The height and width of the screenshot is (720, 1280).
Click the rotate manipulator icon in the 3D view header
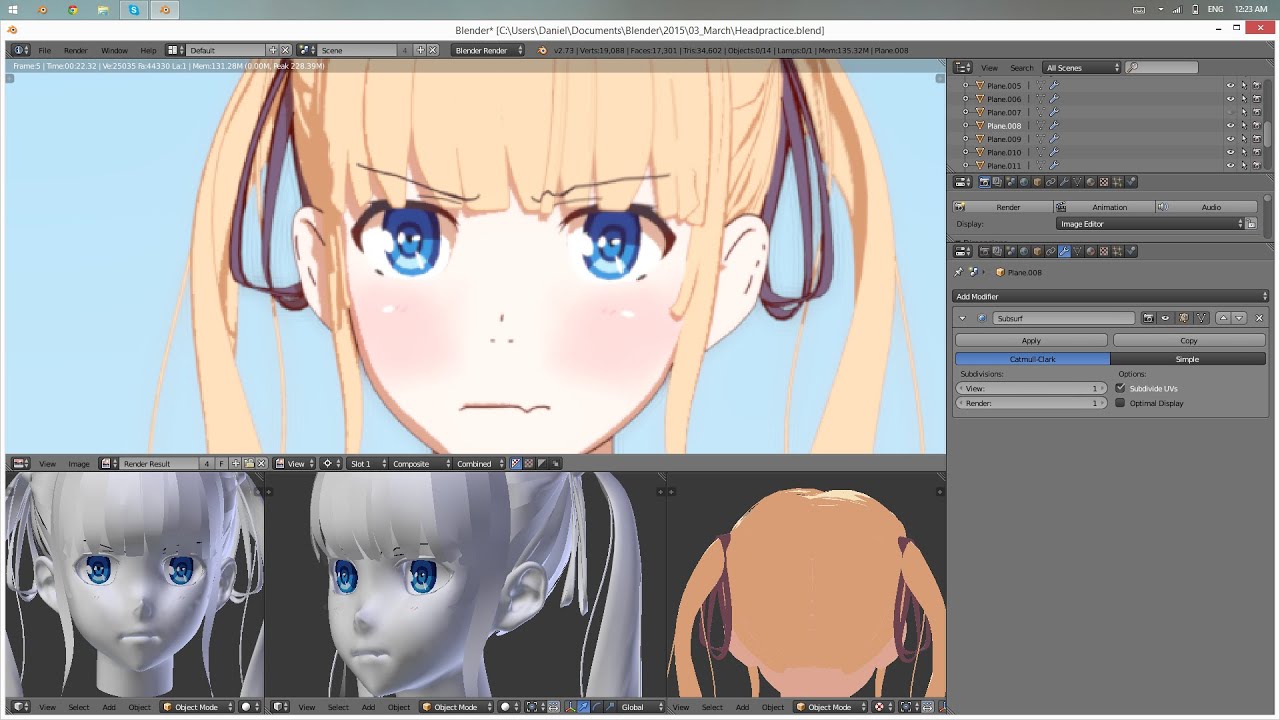click(x=597, y=707)
